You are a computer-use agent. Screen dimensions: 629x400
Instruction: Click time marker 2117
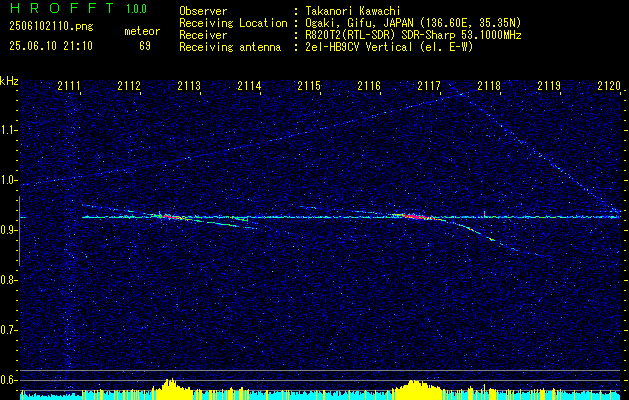click(429, 86)
